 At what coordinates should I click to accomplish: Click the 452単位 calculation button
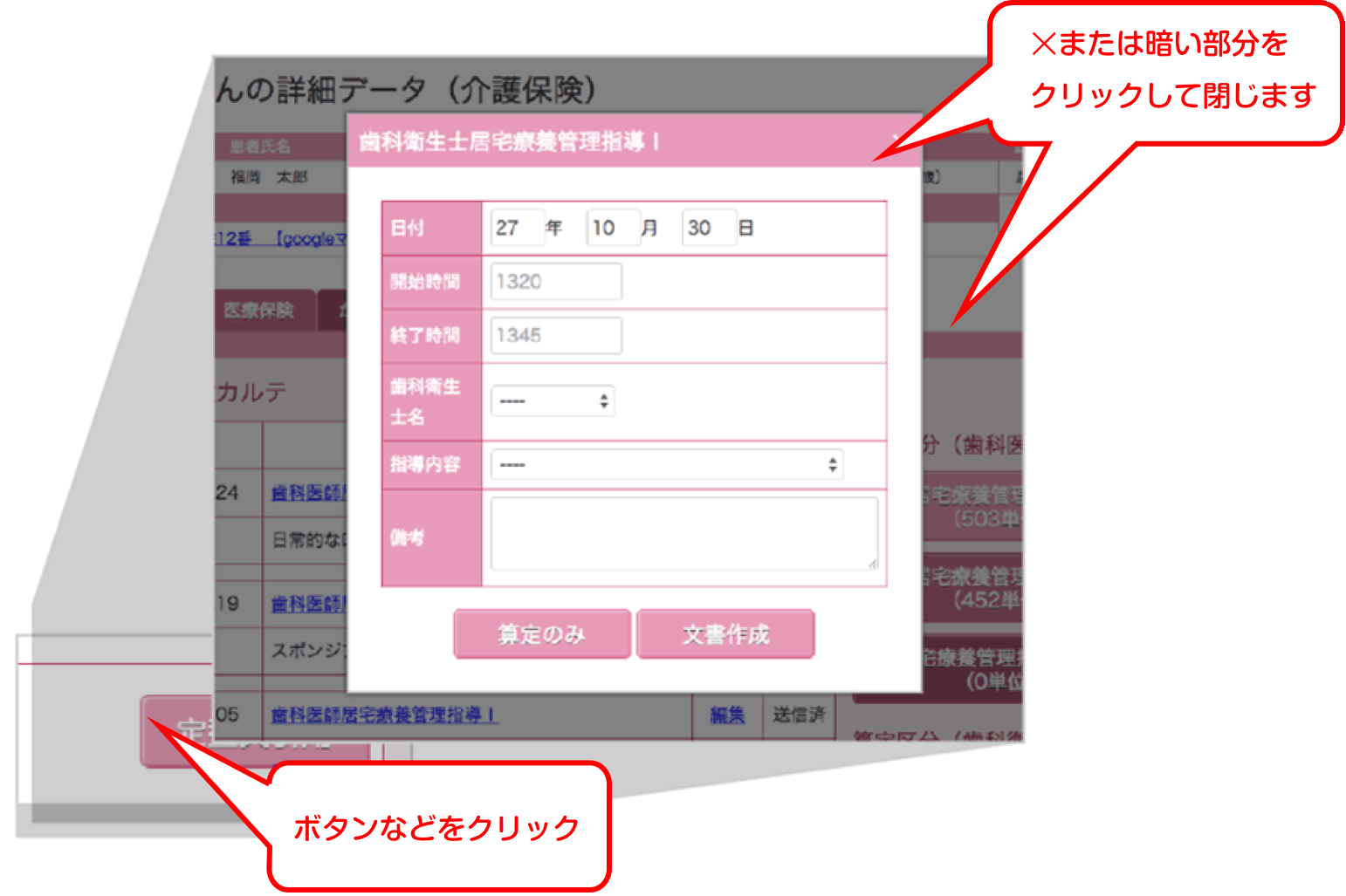point(972,588)
